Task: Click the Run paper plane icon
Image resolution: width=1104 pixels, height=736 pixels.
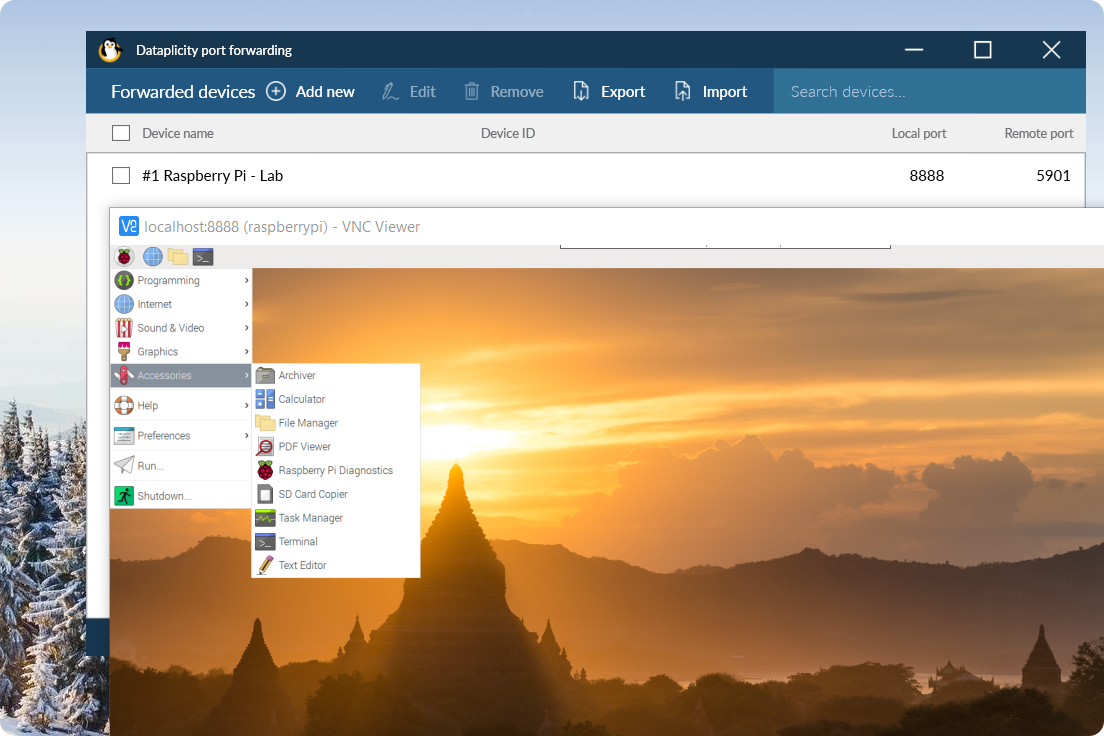Action: [124, 466]
